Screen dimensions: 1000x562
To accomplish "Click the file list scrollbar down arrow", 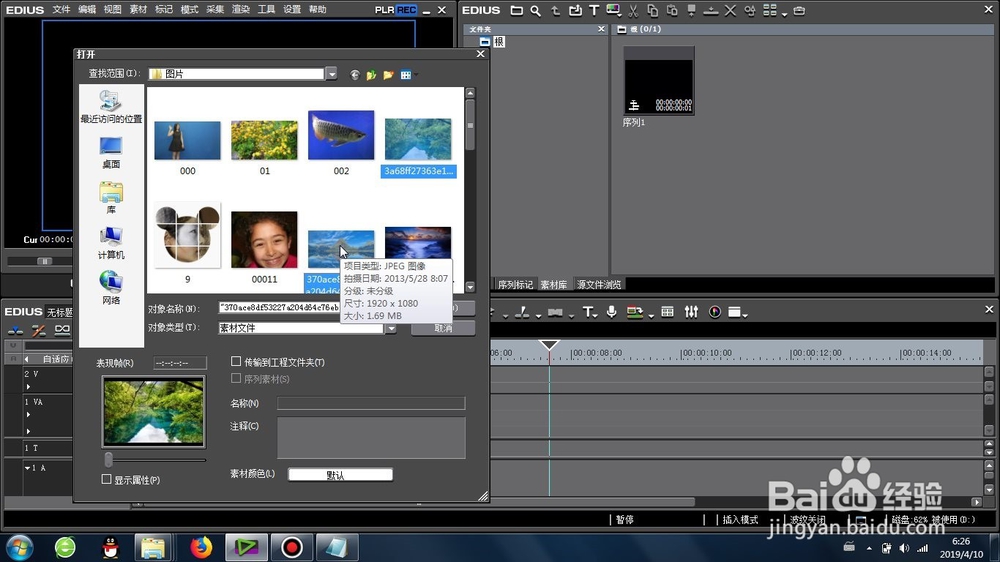I will 470,286.
